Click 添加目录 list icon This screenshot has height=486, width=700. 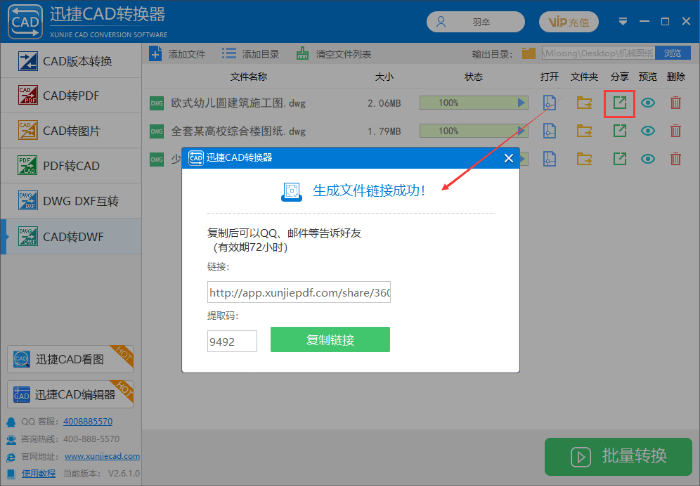click(229, 54)
